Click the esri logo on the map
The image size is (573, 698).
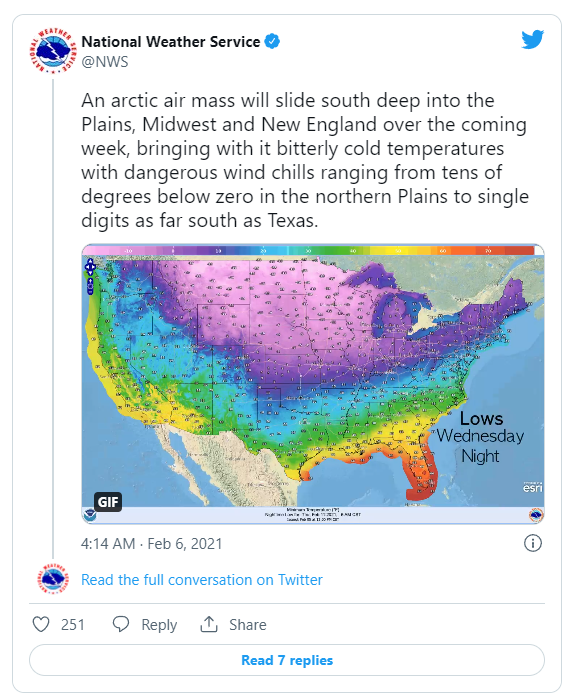pos(532,487)
